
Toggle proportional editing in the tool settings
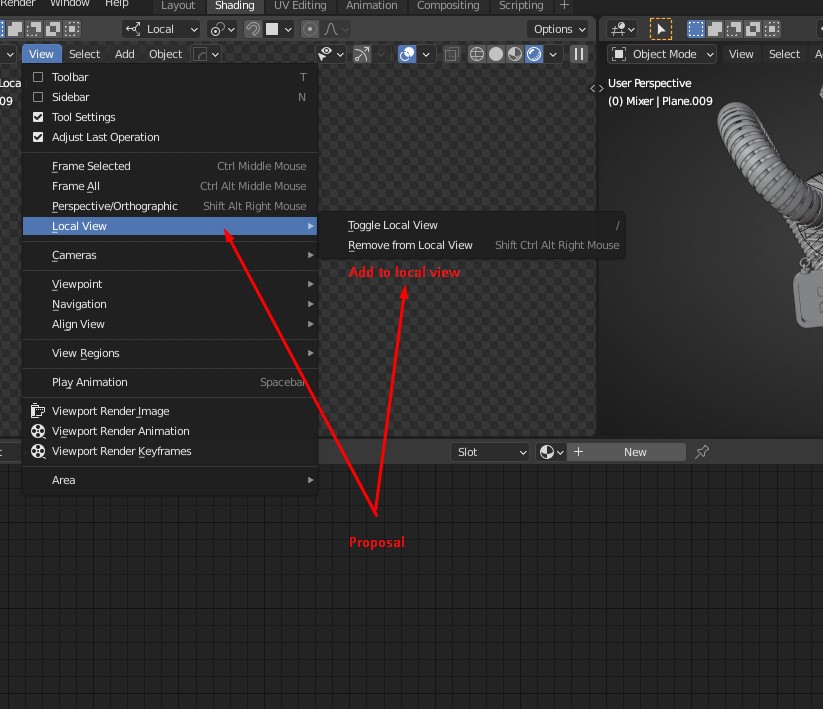[310, 29]
